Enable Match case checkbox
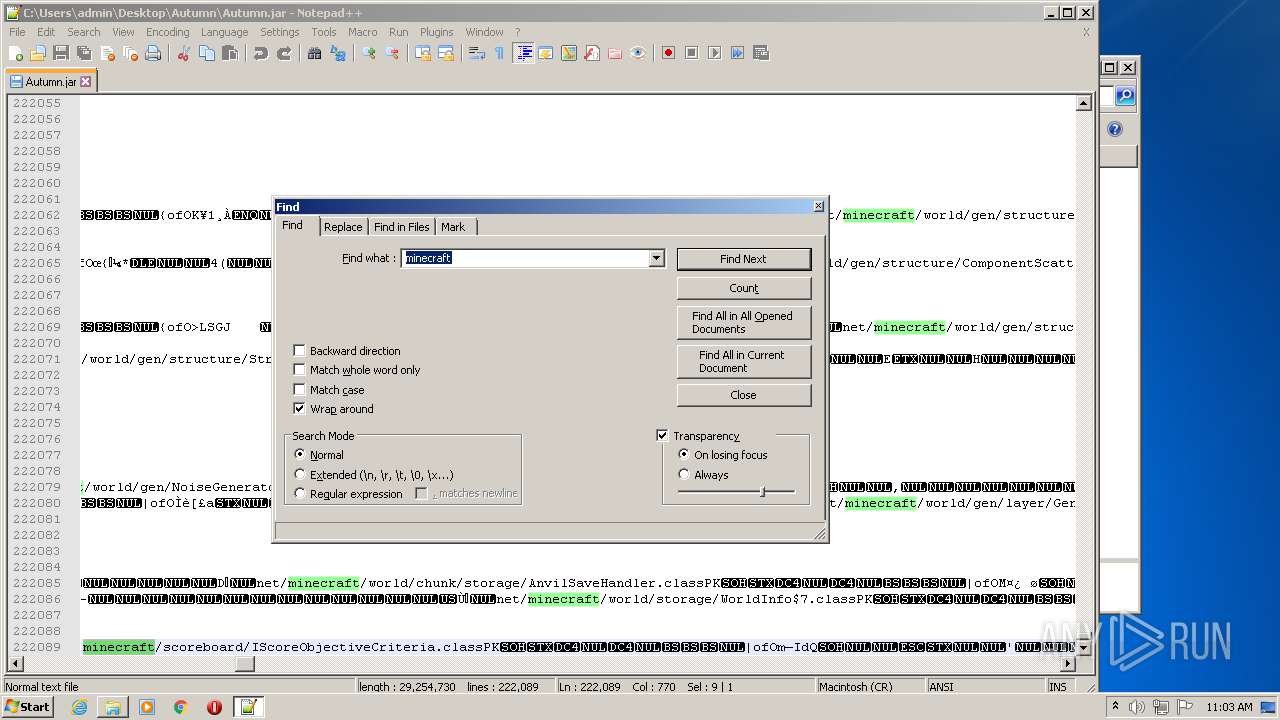The width and height of the screenshot is (1280, 720). (299, 390)
